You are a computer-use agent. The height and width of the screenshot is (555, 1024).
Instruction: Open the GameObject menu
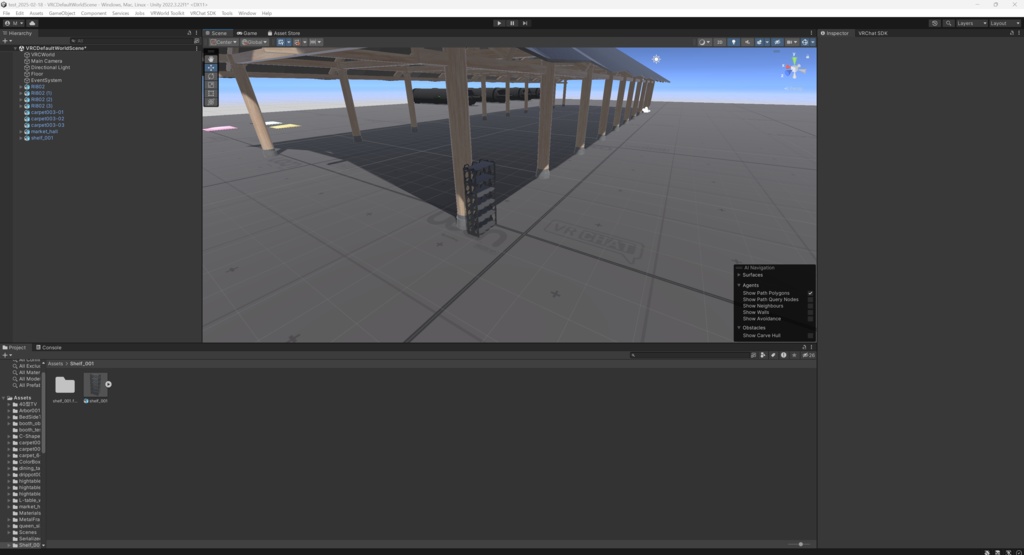(62, 13)
